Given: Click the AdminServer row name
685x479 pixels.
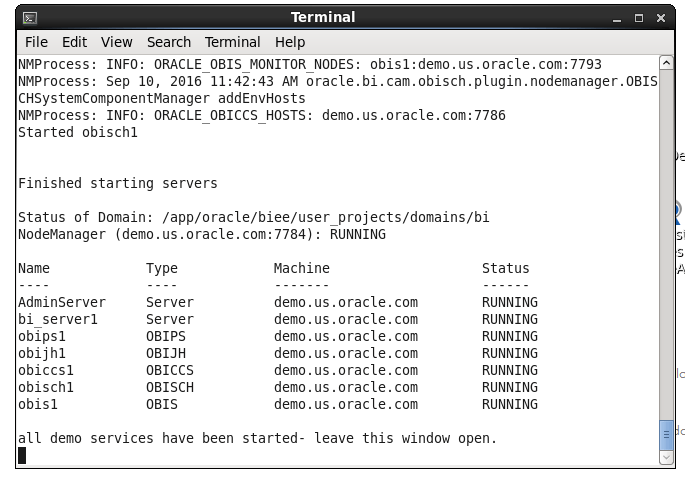Looking at the screenshot, I should click(62, 302).
